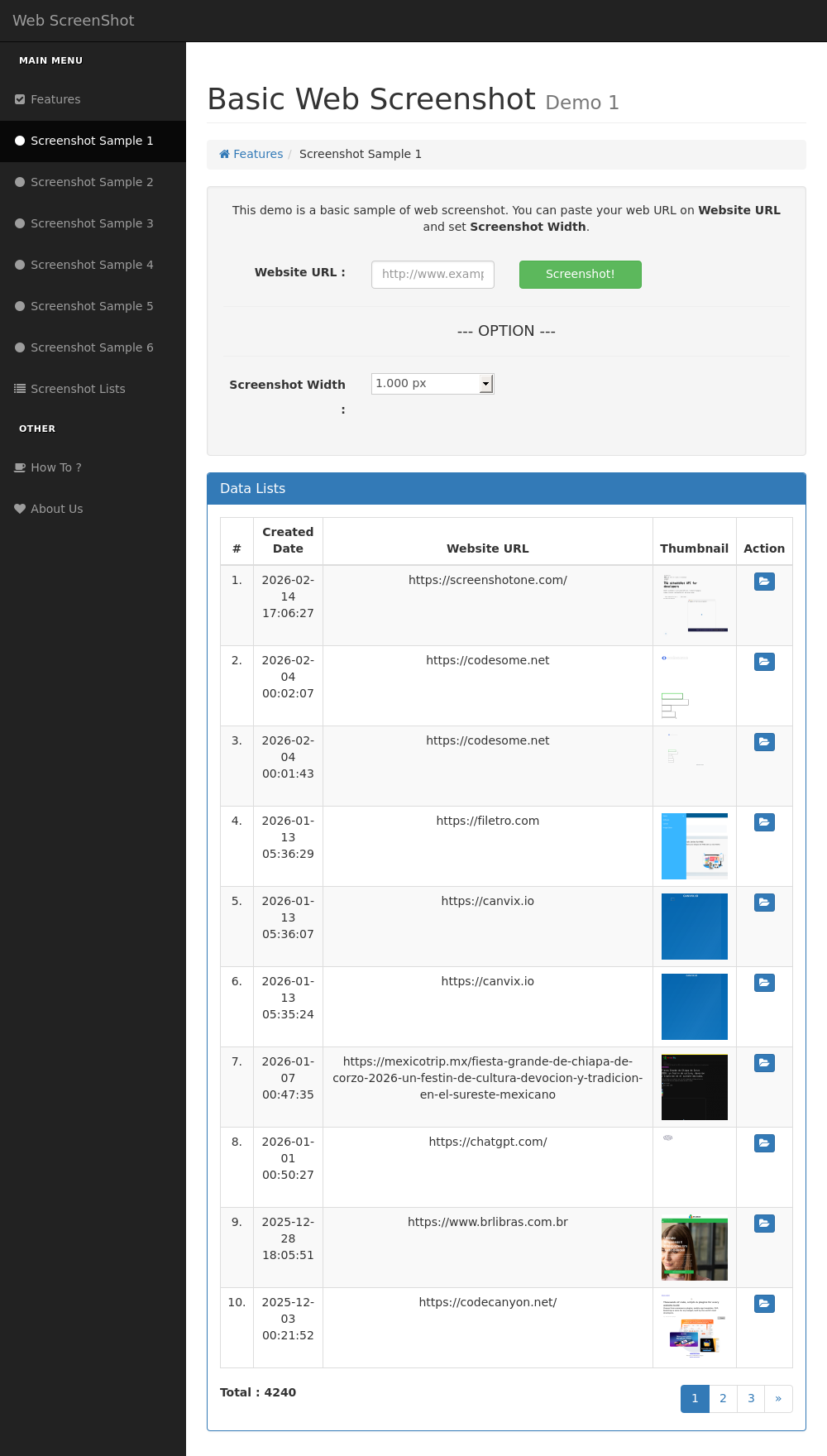Click home icon in breadcrumb

[224, 154]
